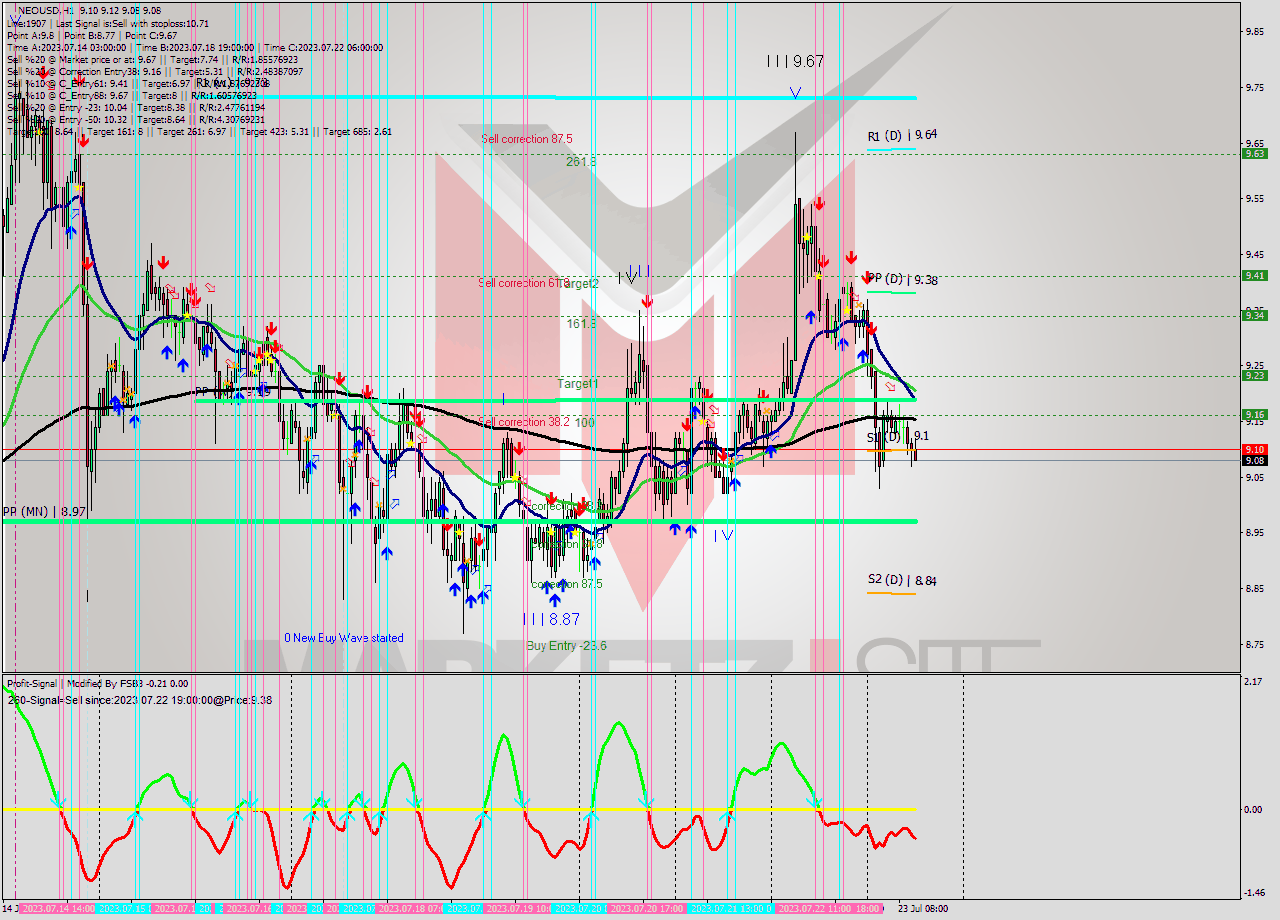Click the green 9.34 price tag
The image size is (1280, 920).
point(1255,315)
